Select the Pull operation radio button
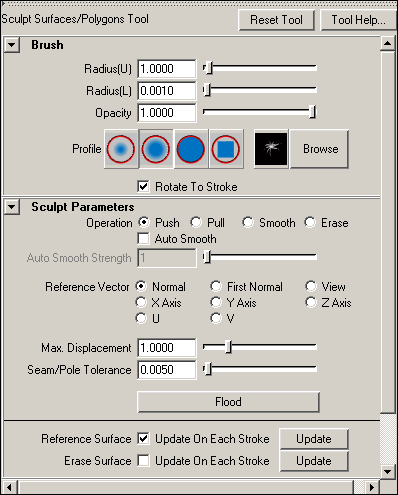This screenshot has width=398, height=495. 196,222
